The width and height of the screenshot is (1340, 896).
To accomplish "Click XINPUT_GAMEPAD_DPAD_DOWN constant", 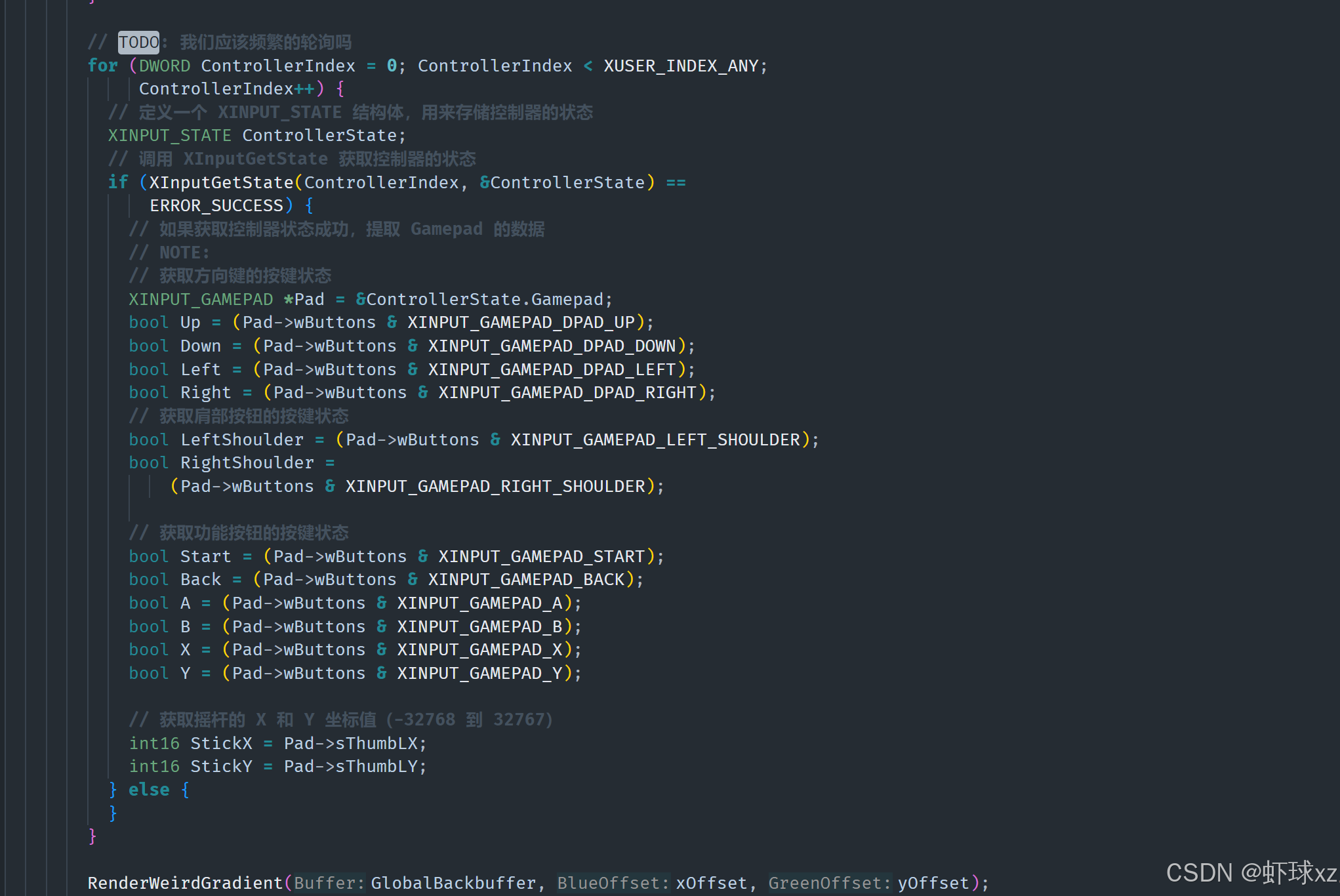I will coord(552,346).
